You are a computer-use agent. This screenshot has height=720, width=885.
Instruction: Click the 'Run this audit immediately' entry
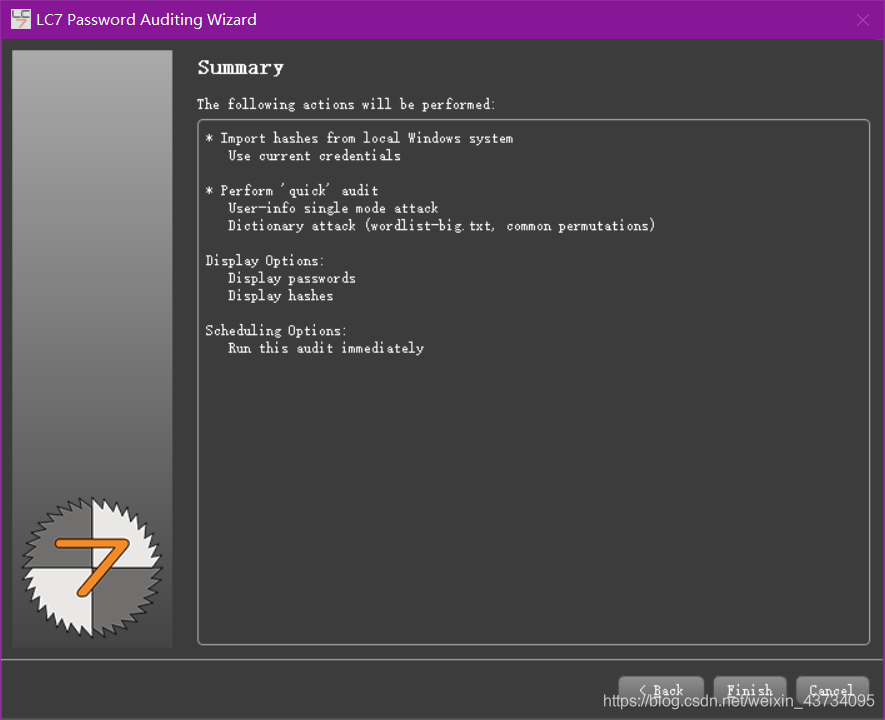click(x=326, y=348)
